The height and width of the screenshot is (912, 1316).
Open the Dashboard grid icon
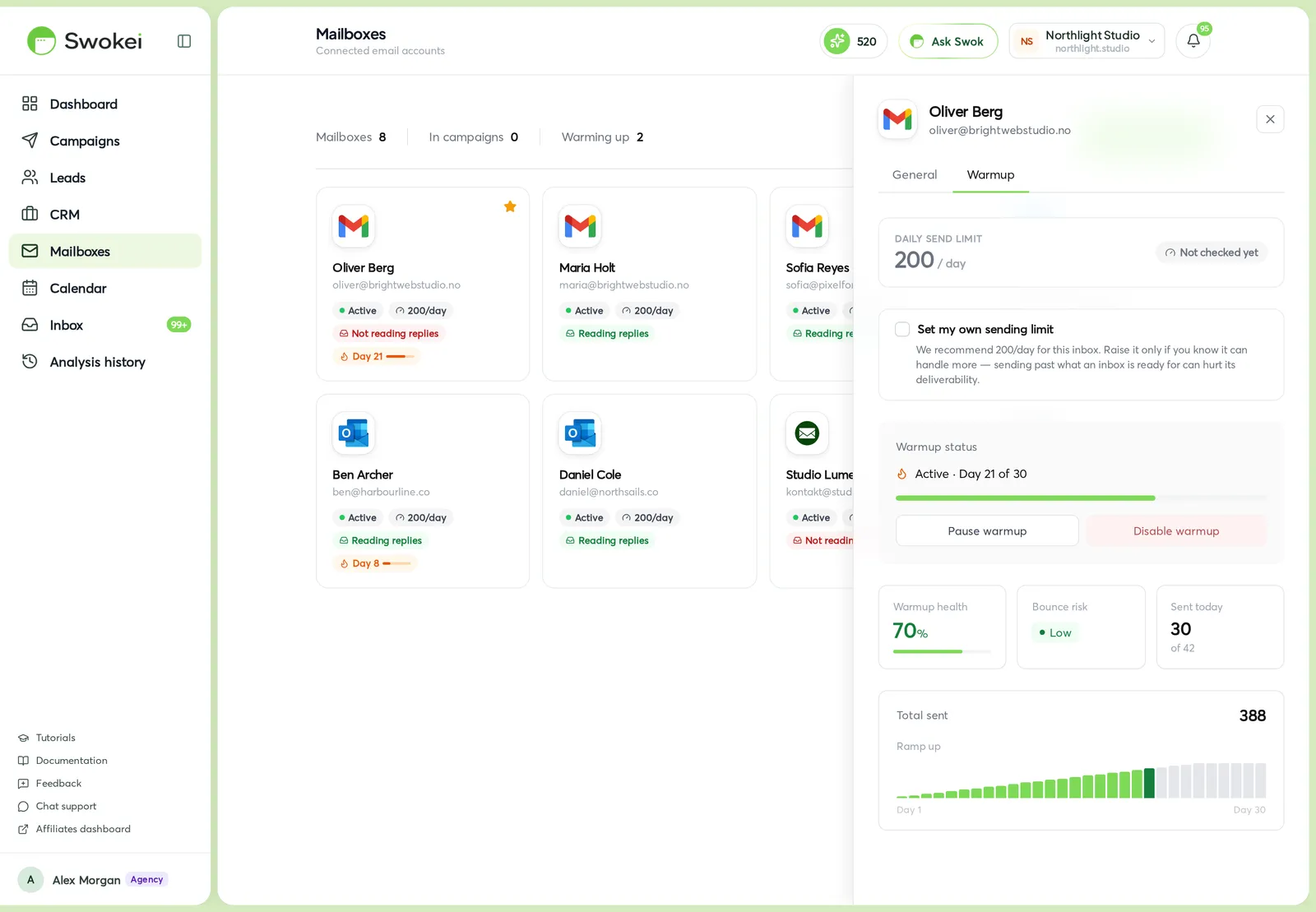[x=30, y=104]
